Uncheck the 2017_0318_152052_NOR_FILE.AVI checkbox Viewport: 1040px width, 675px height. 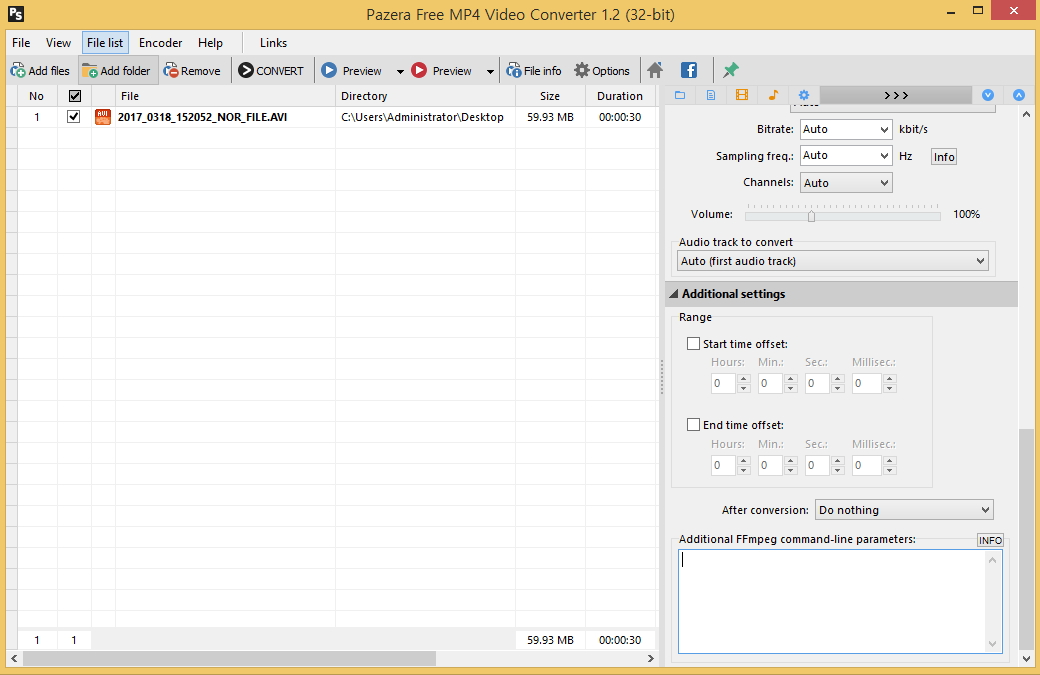pos(74,117)
